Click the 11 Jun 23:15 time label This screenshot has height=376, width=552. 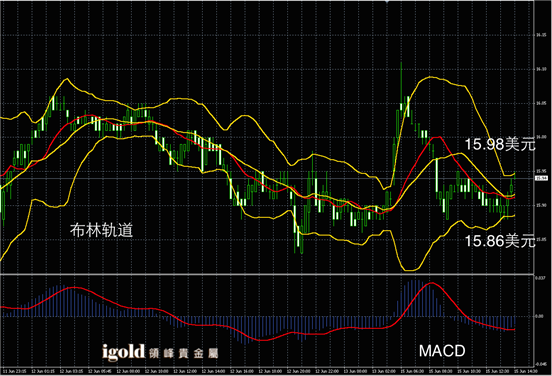(x=14, y=371)
